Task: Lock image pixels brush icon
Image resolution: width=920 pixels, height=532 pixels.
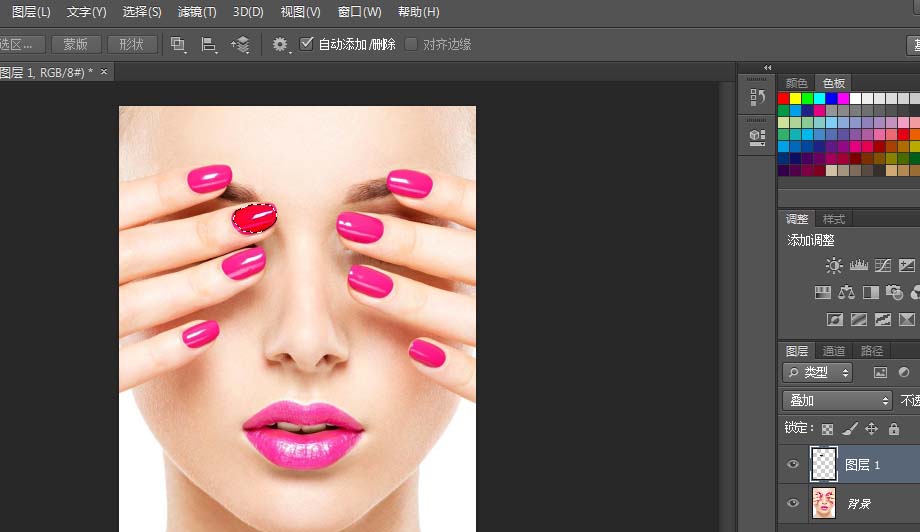Action: pos(849,429)
